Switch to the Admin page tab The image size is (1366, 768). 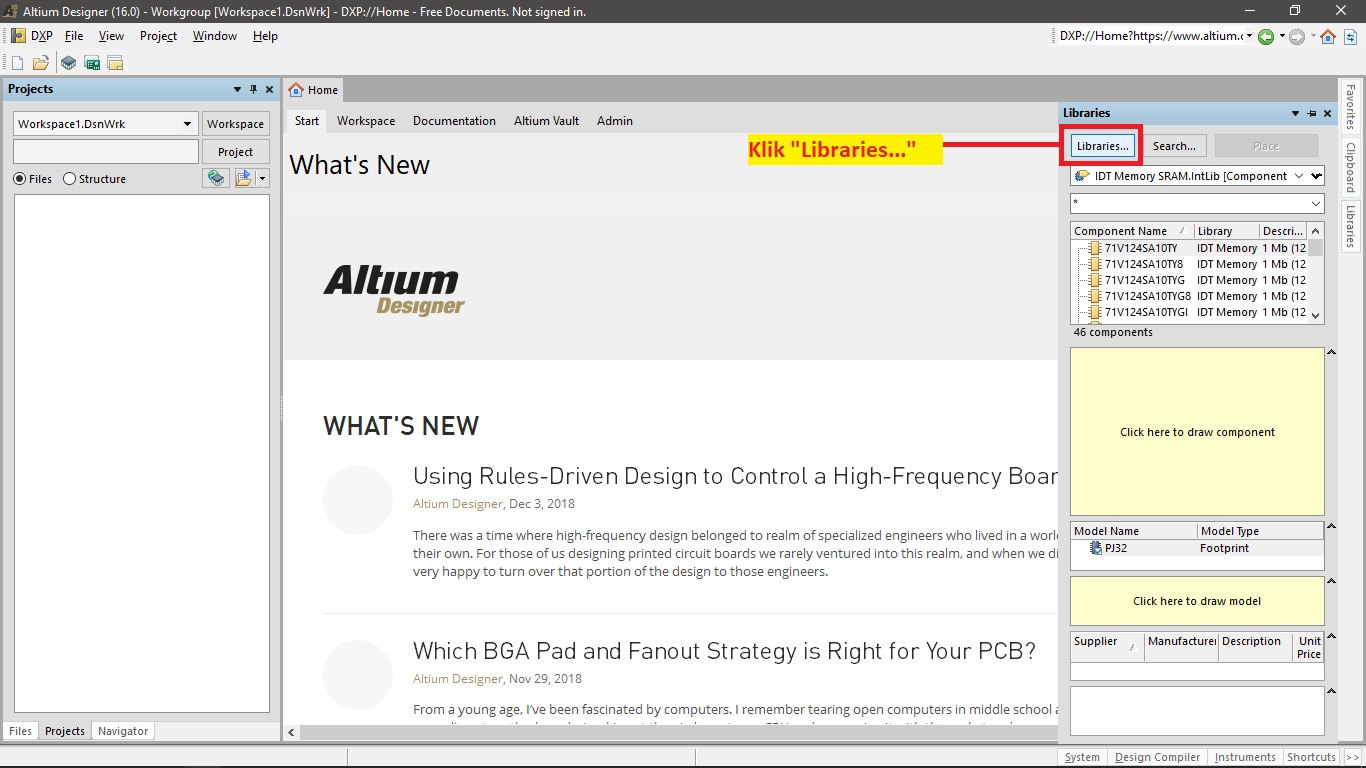615,121
